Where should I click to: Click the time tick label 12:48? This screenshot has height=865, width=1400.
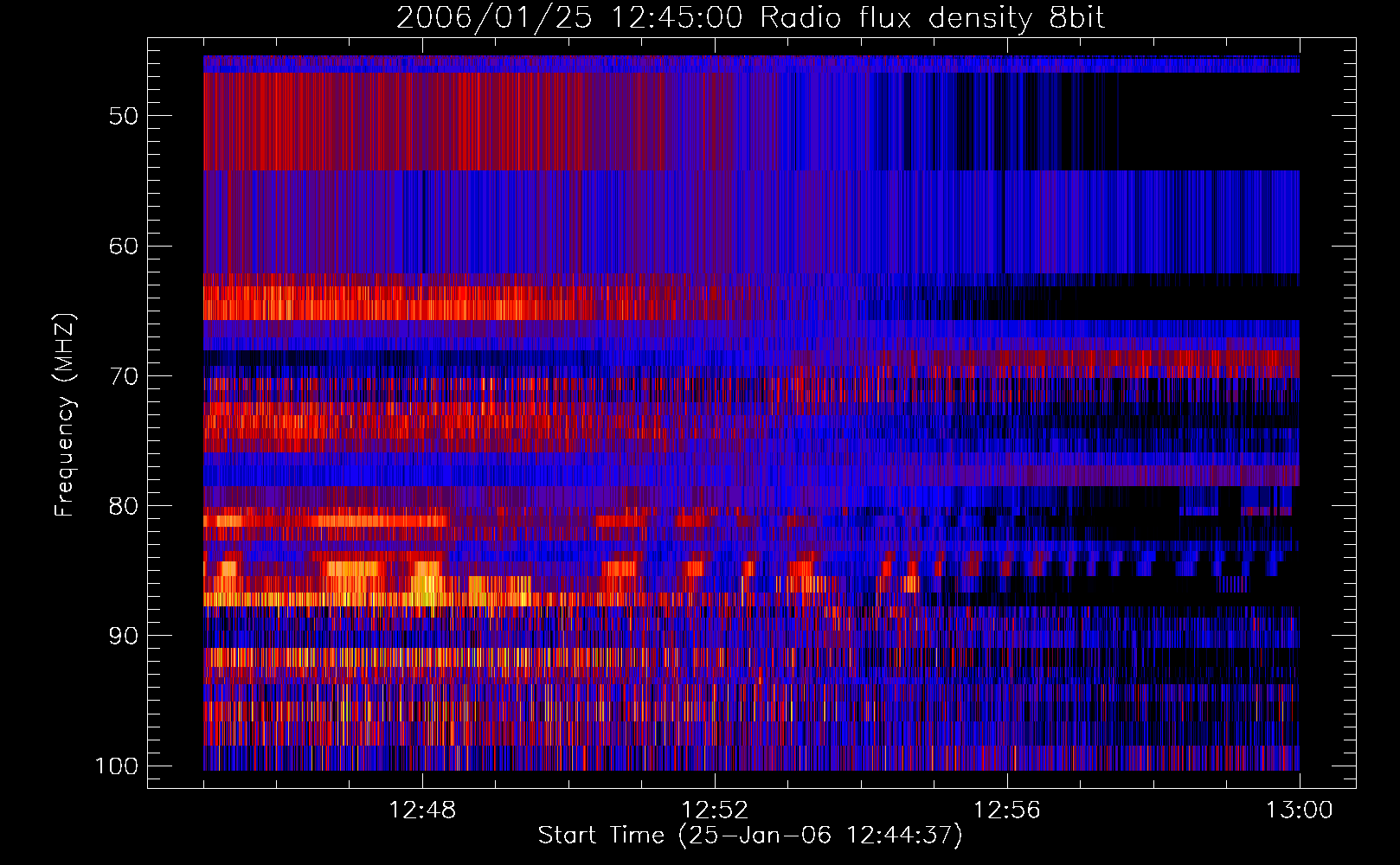423,811
